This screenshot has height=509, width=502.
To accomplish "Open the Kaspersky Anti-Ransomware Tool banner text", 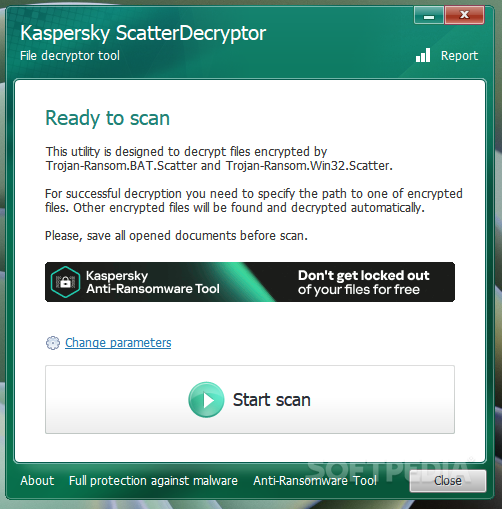I will 153,282.
